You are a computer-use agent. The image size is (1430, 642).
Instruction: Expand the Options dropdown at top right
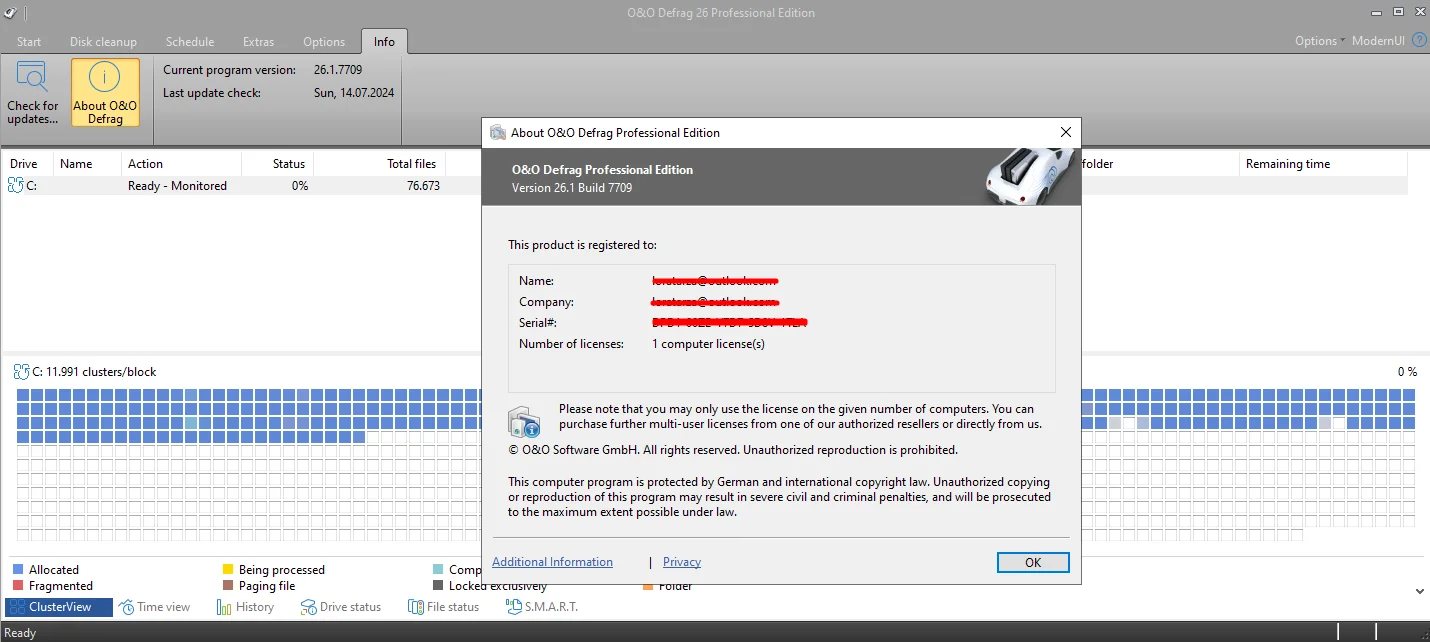coord(1320,41)
